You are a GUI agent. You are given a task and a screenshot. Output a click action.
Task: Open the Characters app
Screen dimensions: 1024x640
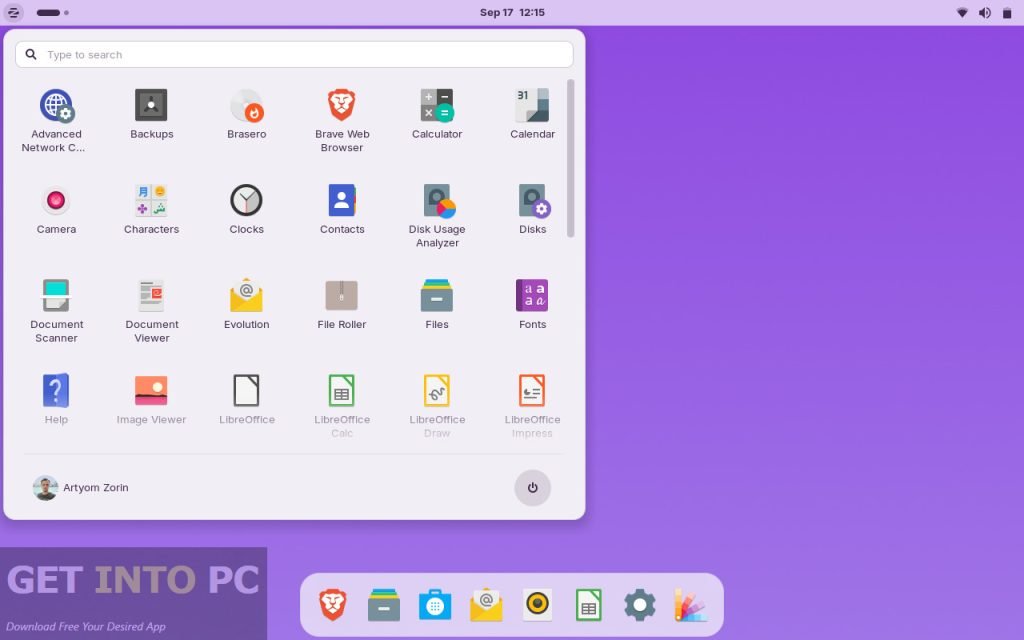coord(151,198)
